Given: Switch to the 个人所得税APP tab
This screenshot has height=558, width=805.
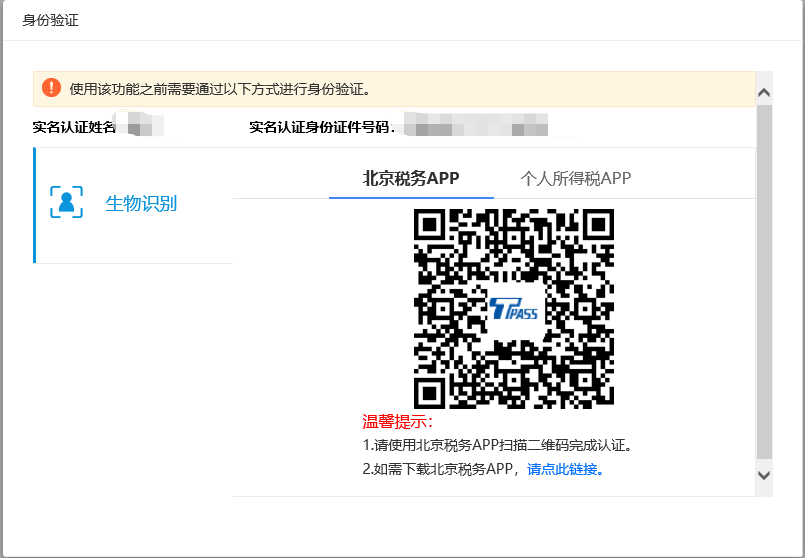Looking at the screenshot, I should pos(576,178).
